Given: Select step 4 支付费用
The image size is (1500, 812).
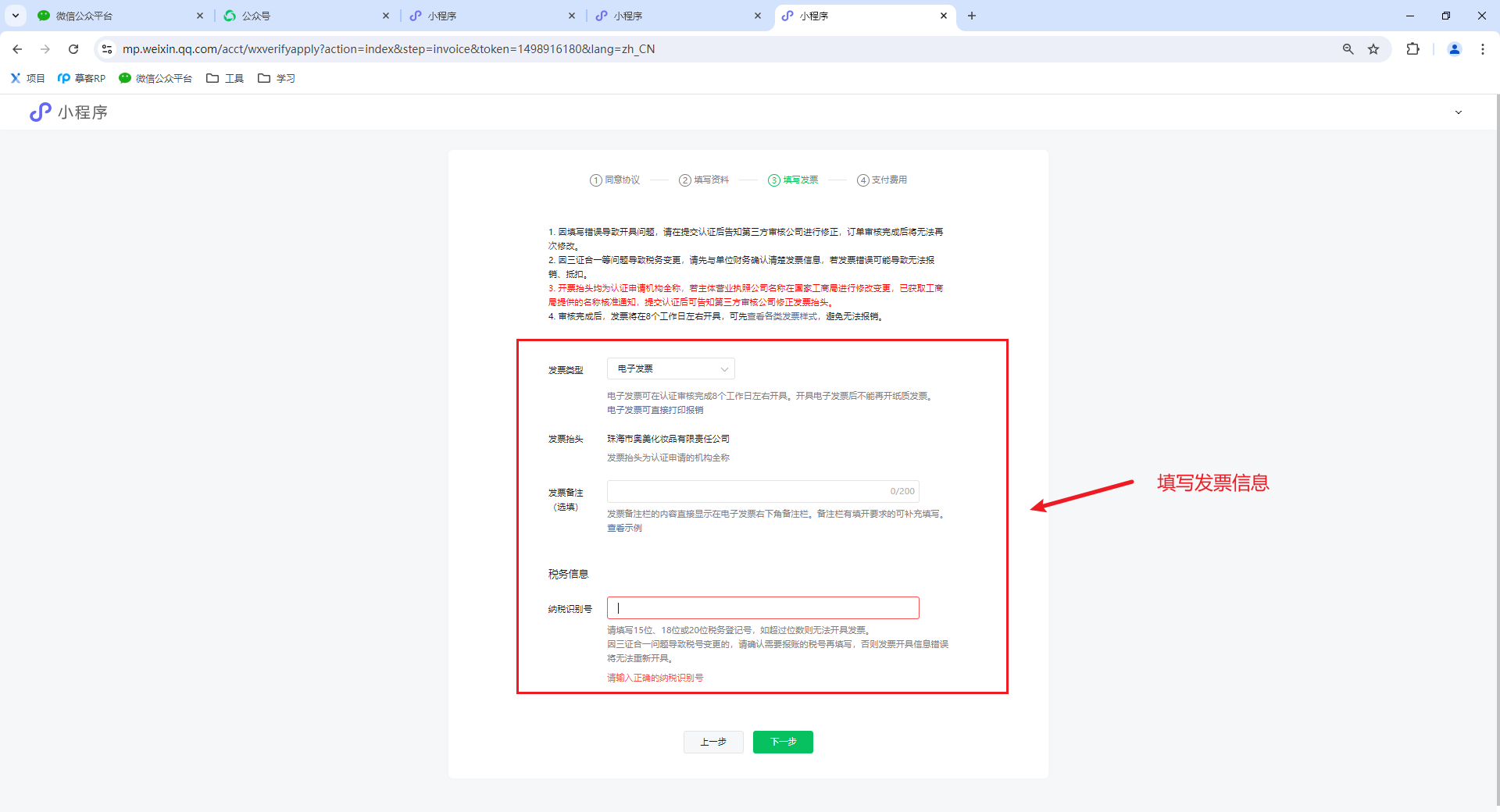Looking at the screenshot, I should coord(882,180).
